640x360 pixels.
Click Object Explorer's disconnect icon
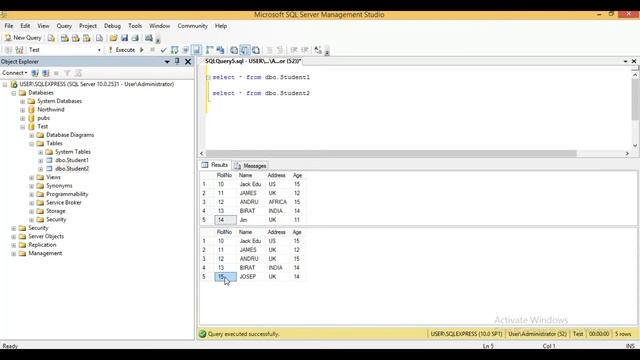pyautogui.click(x=46, y=73)
